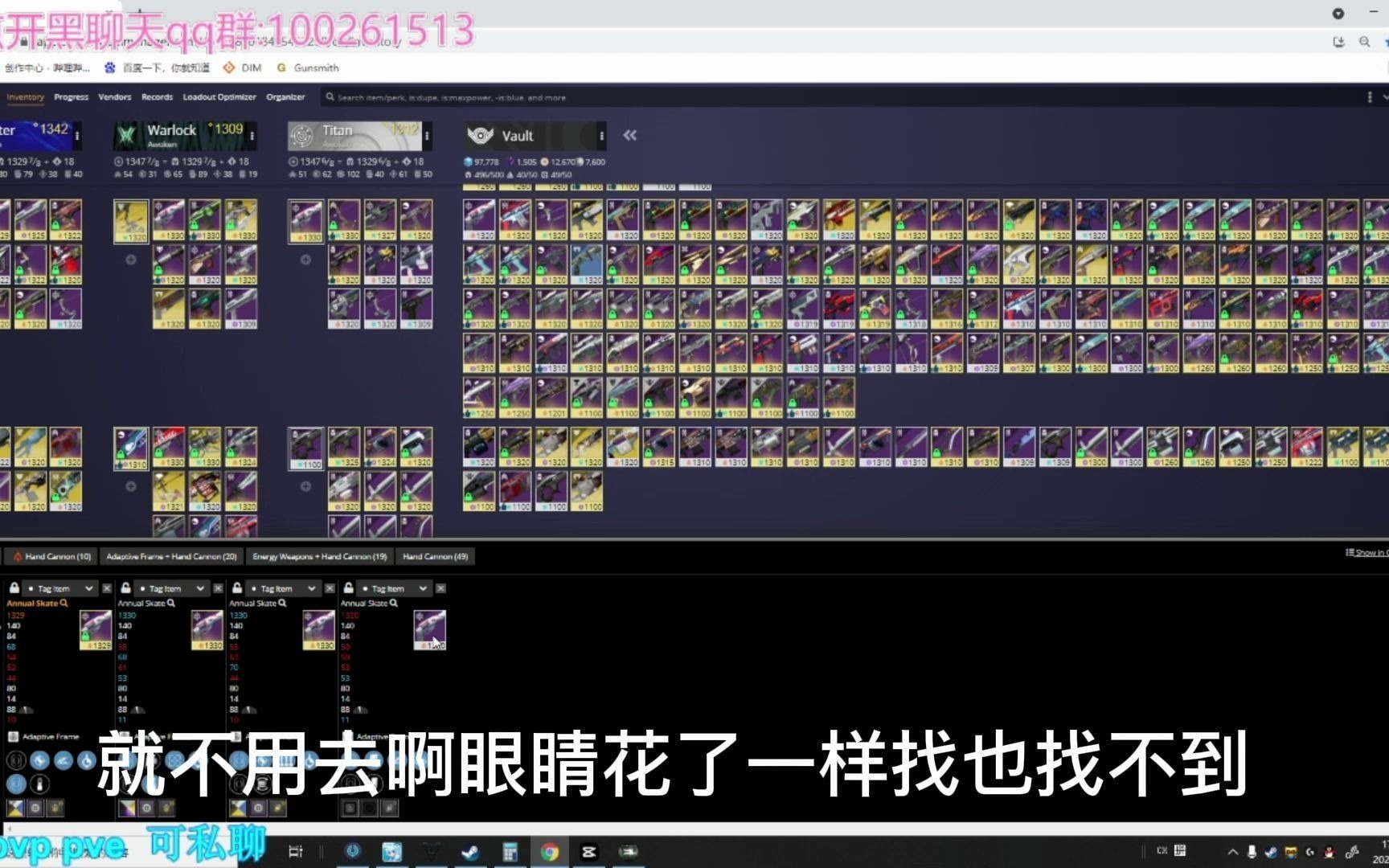Add item with plus under Titan power slot

[305, 486]
